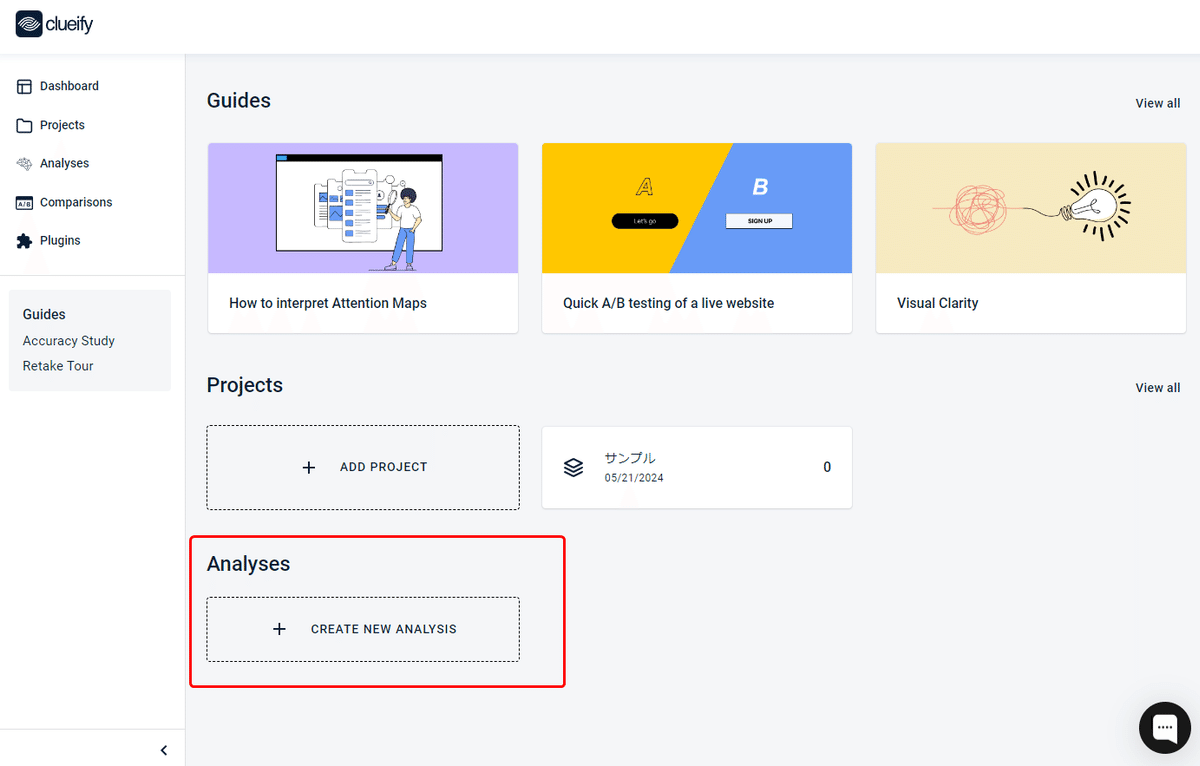Click the Comparisons A/B icon

click(x=25, y=203)
